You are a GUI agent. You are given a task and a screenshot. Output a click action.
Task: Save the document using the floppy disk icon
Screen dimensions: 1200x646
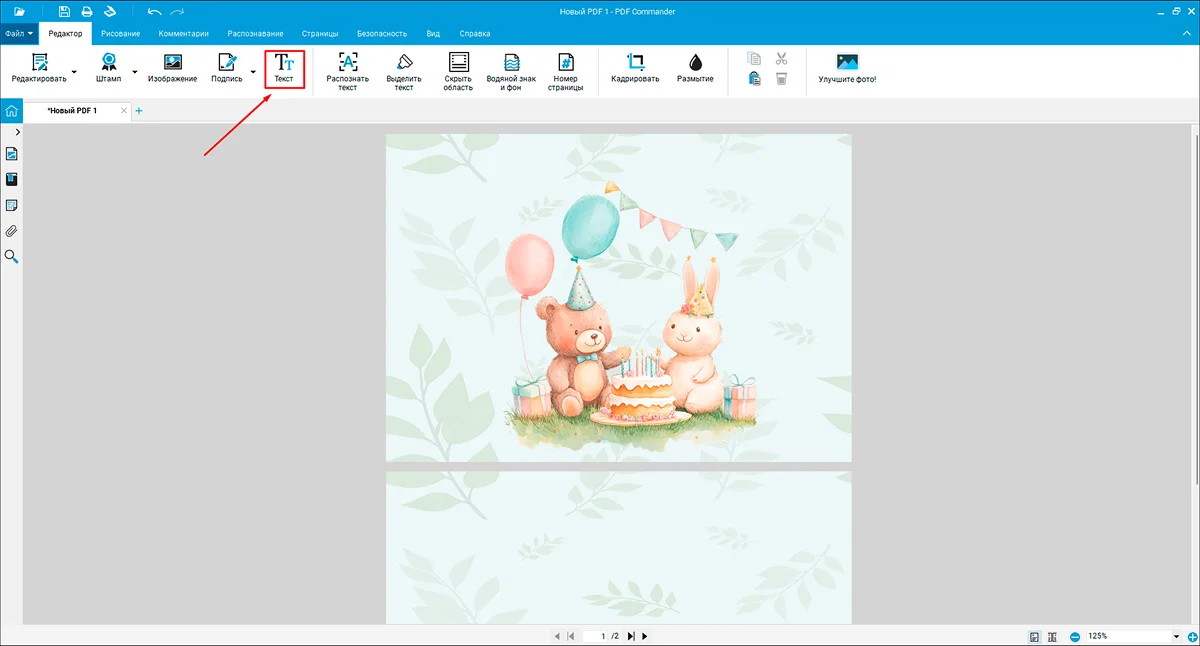coord(64,11)
